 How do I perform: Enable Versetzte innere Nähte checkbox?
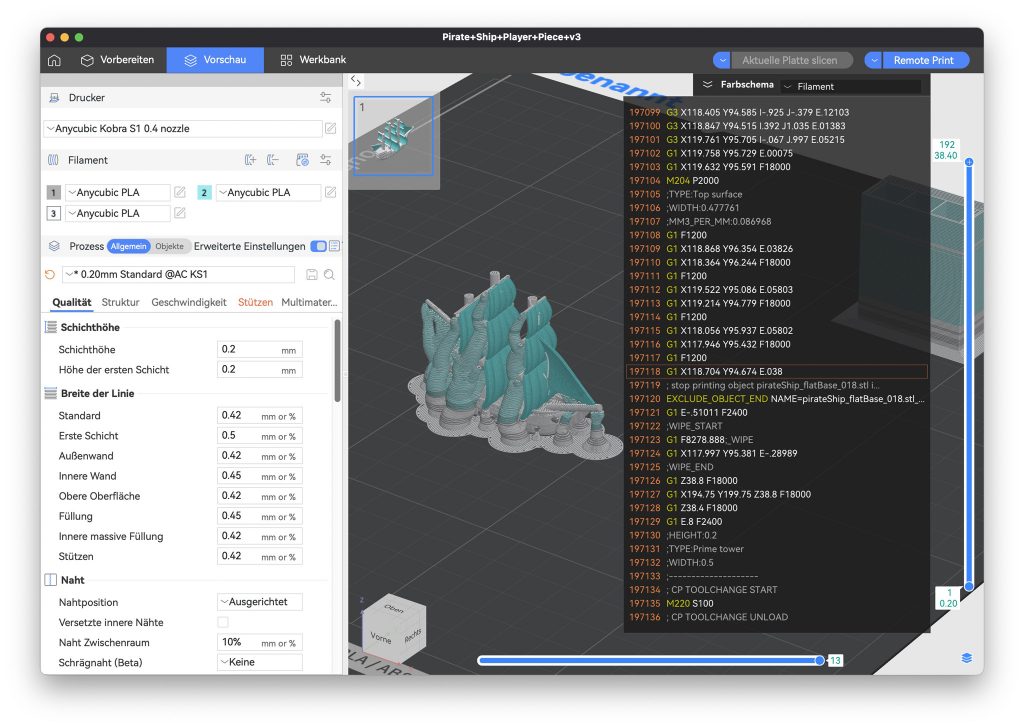pos(223,623)
